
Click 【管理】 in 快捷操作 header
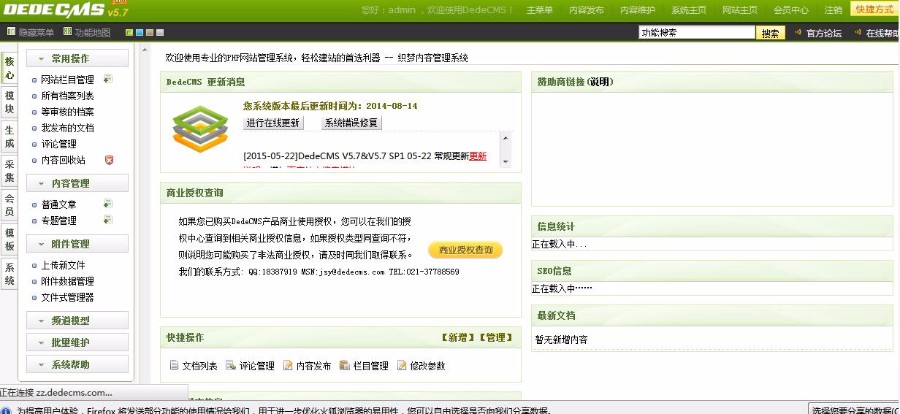coord(495,338)
